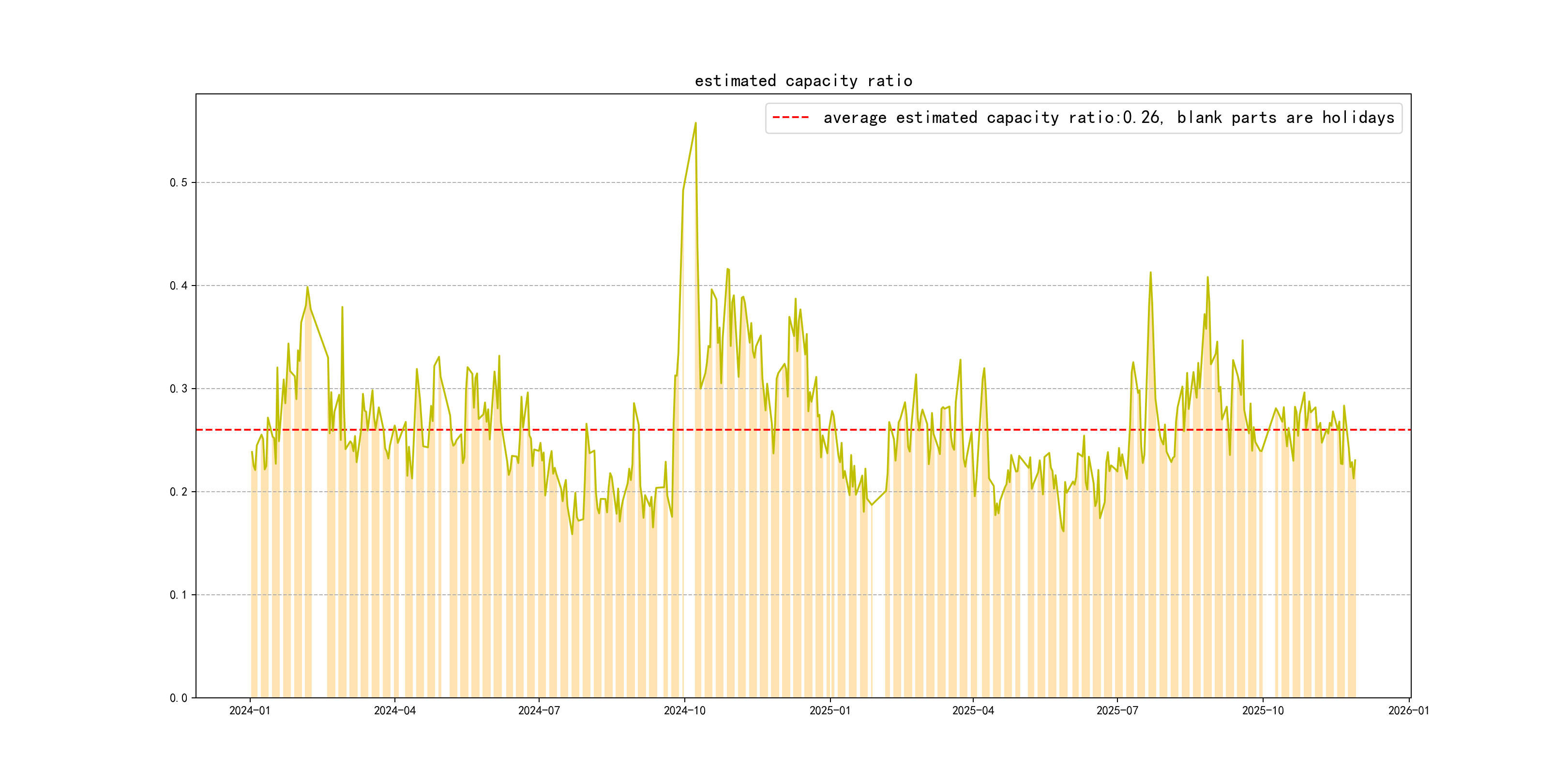Image resolution: width=1568 pixels, height=784 pixels.
Task: Click the 0.4 y-axis tick label
Action: (179, 286)
